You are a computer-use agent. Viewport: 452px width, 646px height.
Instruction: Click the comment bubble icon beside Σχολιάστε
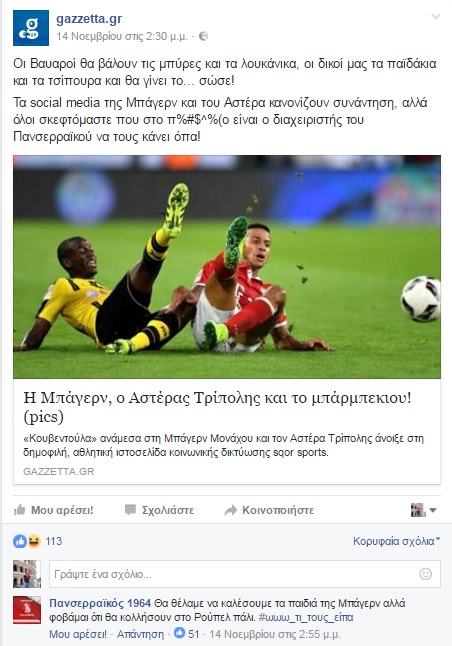[130, 510]
